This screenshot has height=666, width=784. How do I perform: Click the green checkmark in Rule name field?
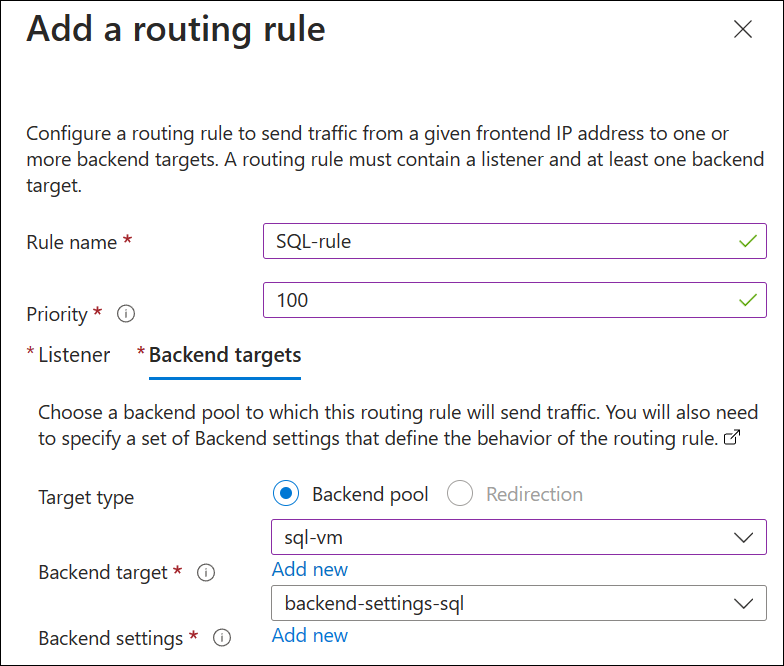(746, 241)
